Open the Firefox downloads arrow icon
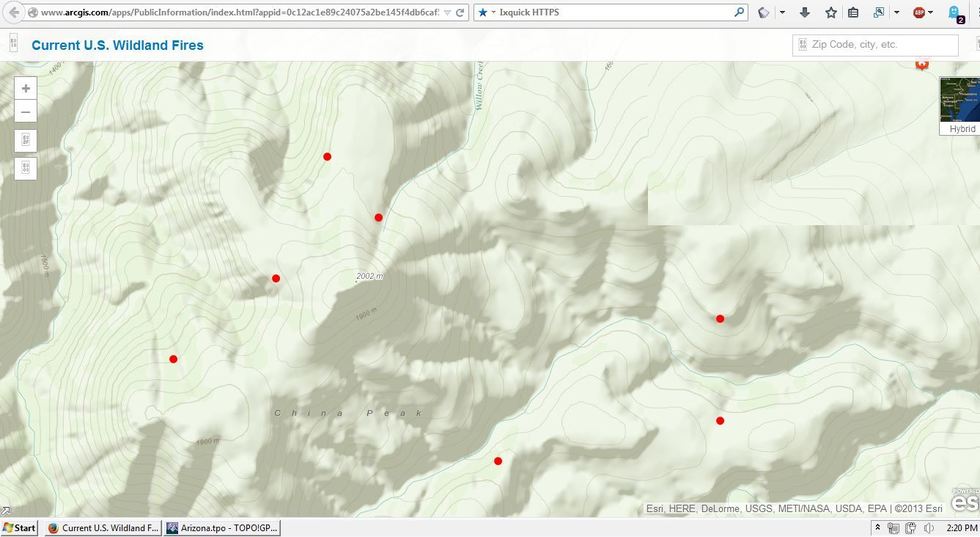The width and height of the screenshot is (980, 537). (804, 13)
